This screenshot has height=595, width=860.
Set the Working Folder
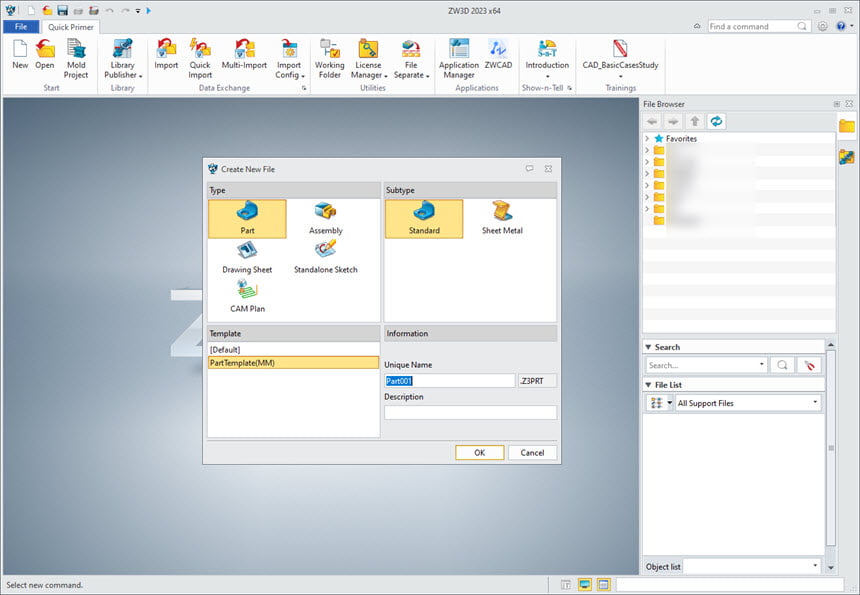click(x=330, y=59)
